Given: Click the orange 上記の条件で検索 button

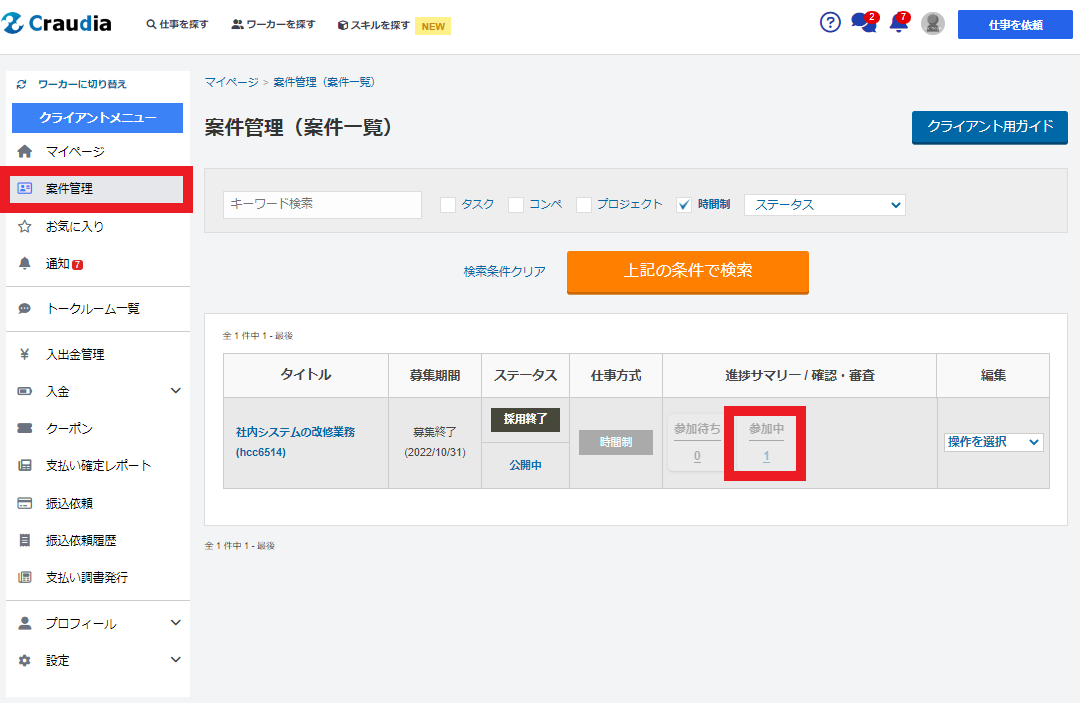Looking at the screenshot, I should [x=687, y=271].
